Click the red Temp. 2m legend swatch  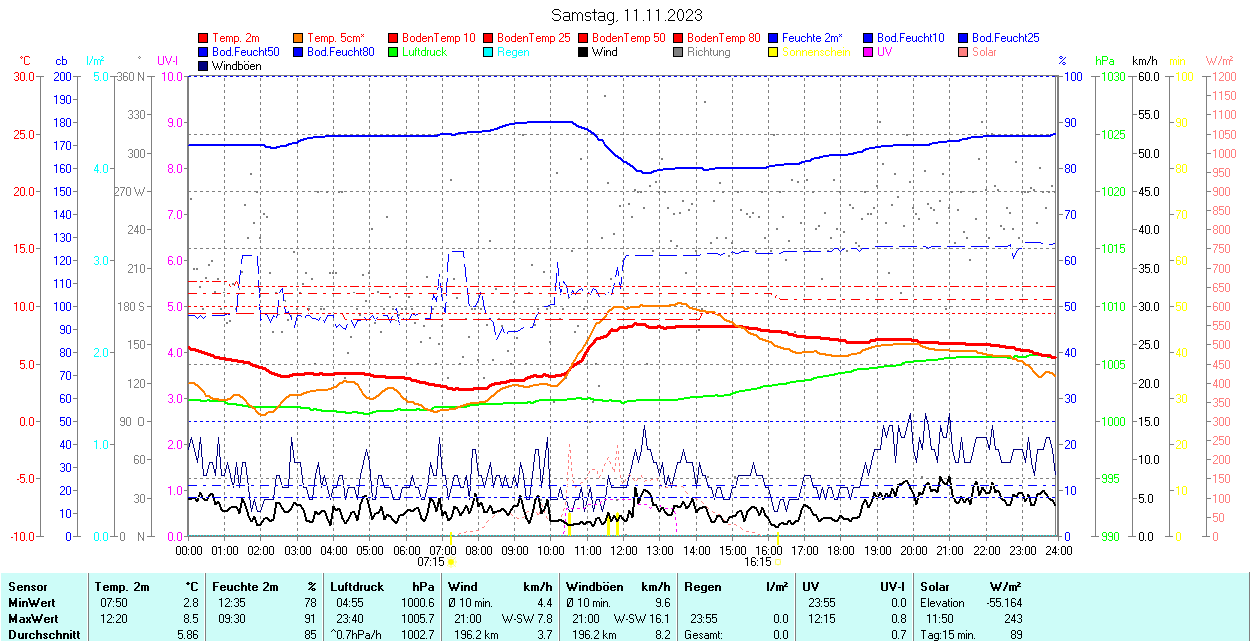203,38
